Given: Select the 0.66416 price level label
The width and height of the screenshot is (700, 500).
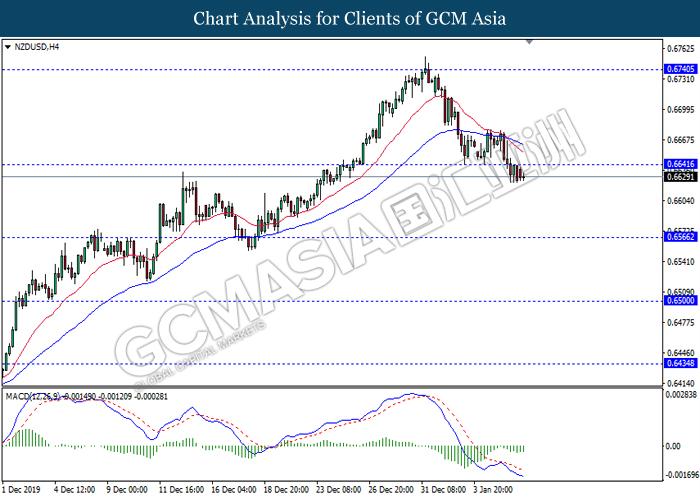Looking at the screenshot, I should 681,164.
